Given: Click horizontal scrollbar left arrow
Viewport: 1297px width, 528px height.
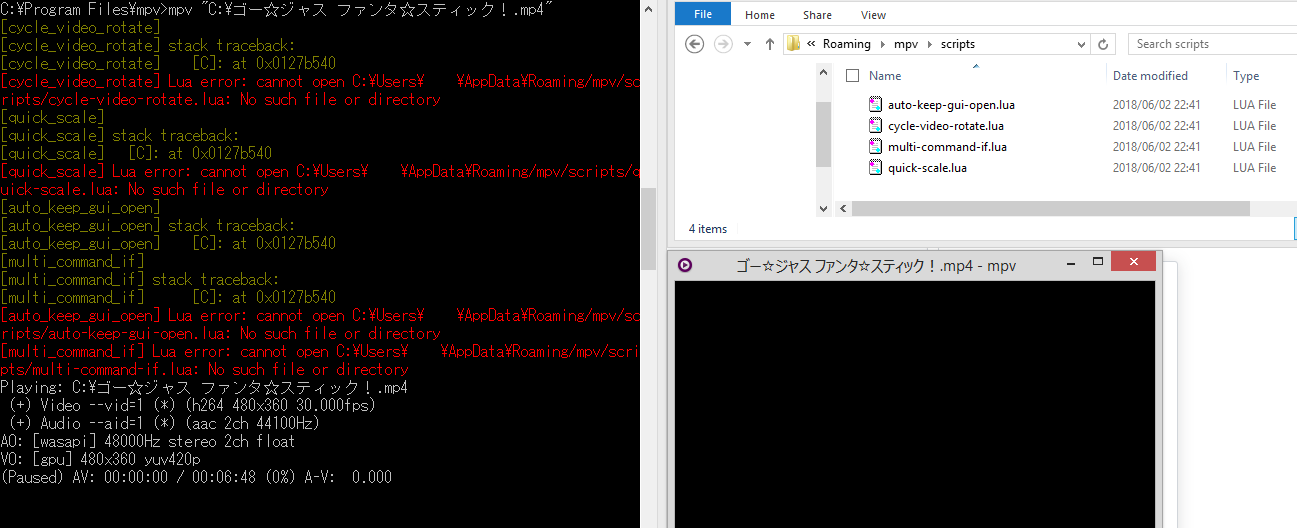Looking at the screenshot, I should 842,208.
